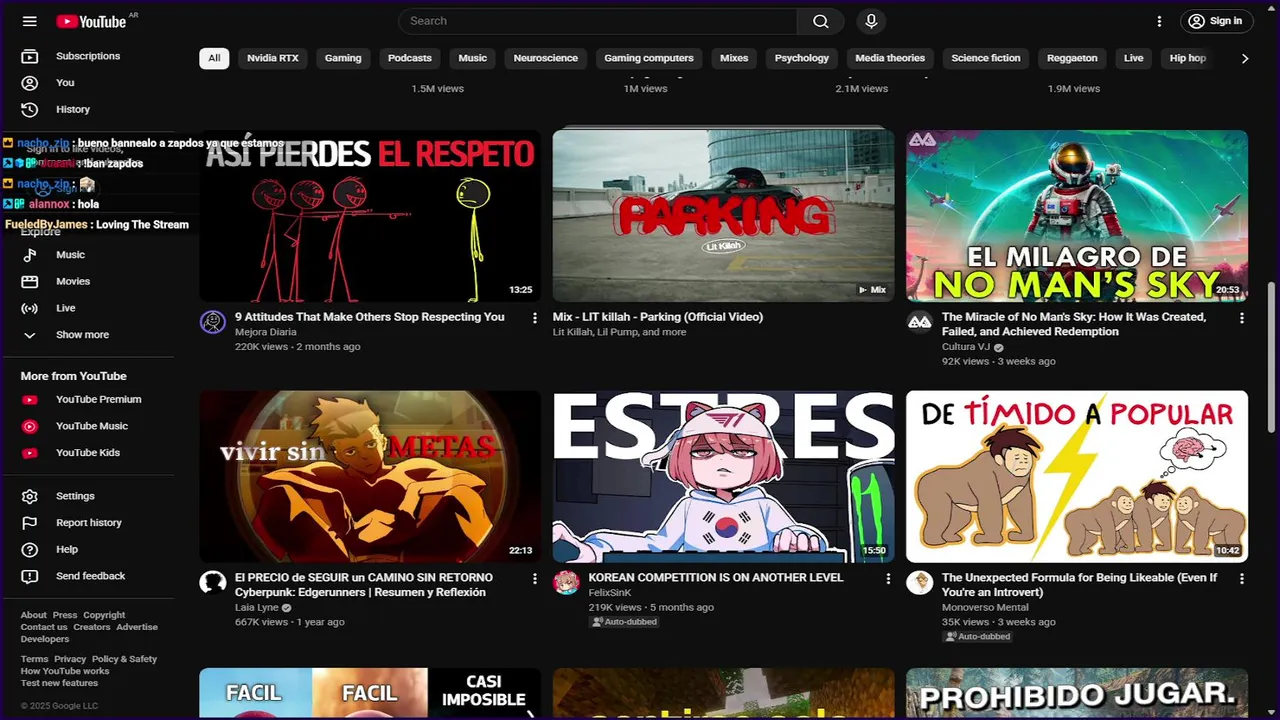Open How YouTube works link
Image resolution: width=1280 pixels, height=720 pixels.
(x=65, y=671)
